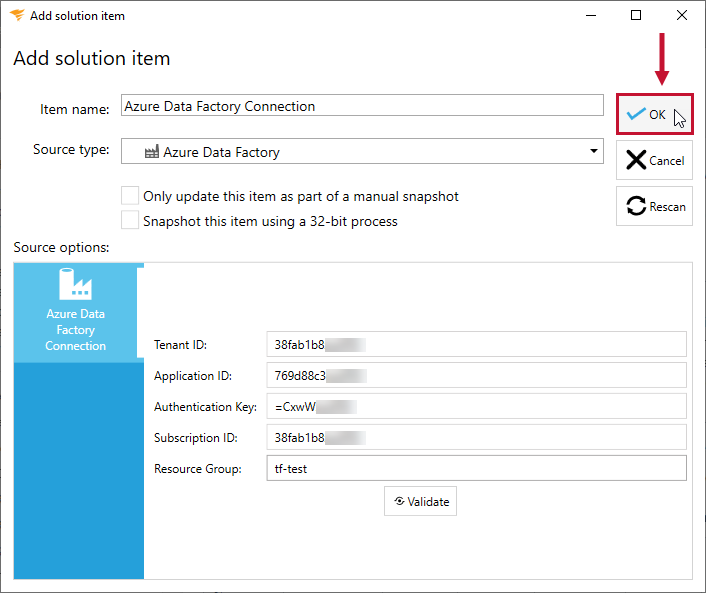Click the Rescan button
Viewport: 706px width, 593px height.
(654, 206)
